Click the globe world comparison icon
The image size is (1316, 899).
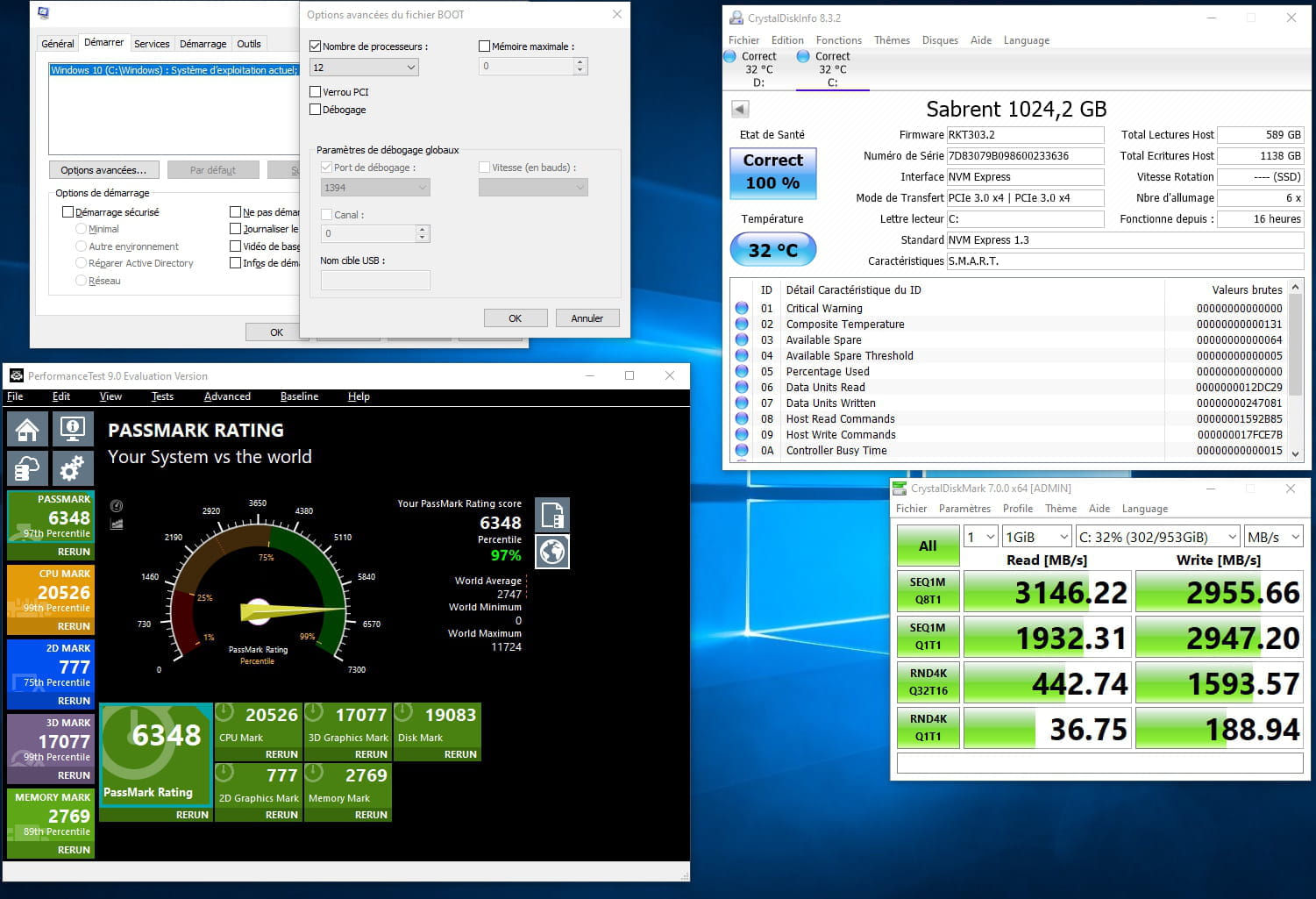point(552,552)
